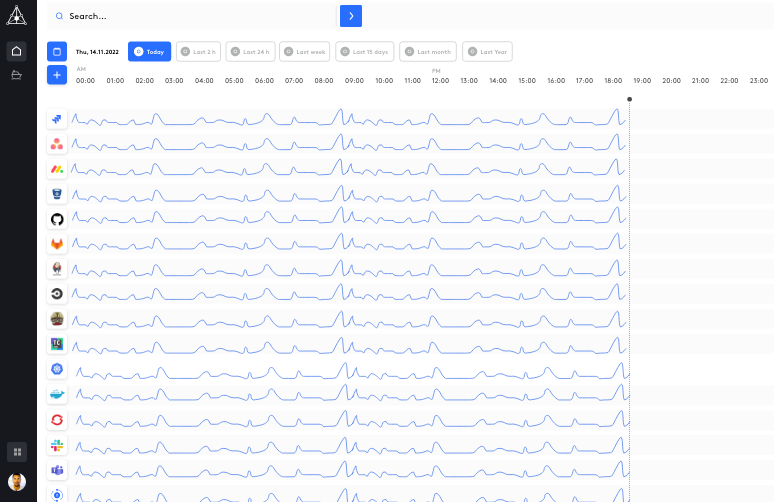Open the folder icon in sidebar

pyautogui.click(x=16, y=75)
